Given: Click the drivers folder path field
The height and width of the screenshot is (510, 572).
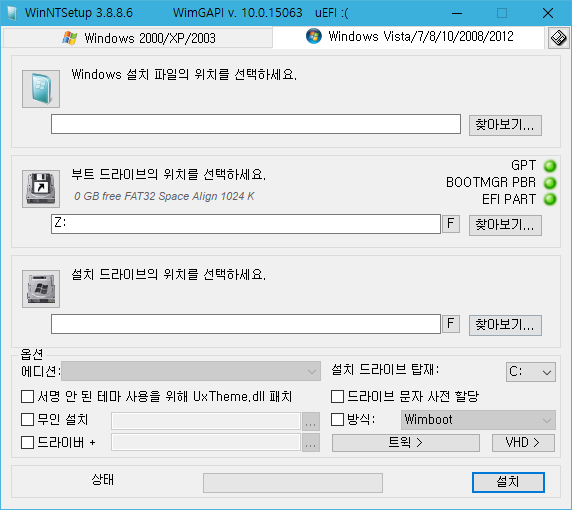Looking at the screenshot, I should point(206,442).
